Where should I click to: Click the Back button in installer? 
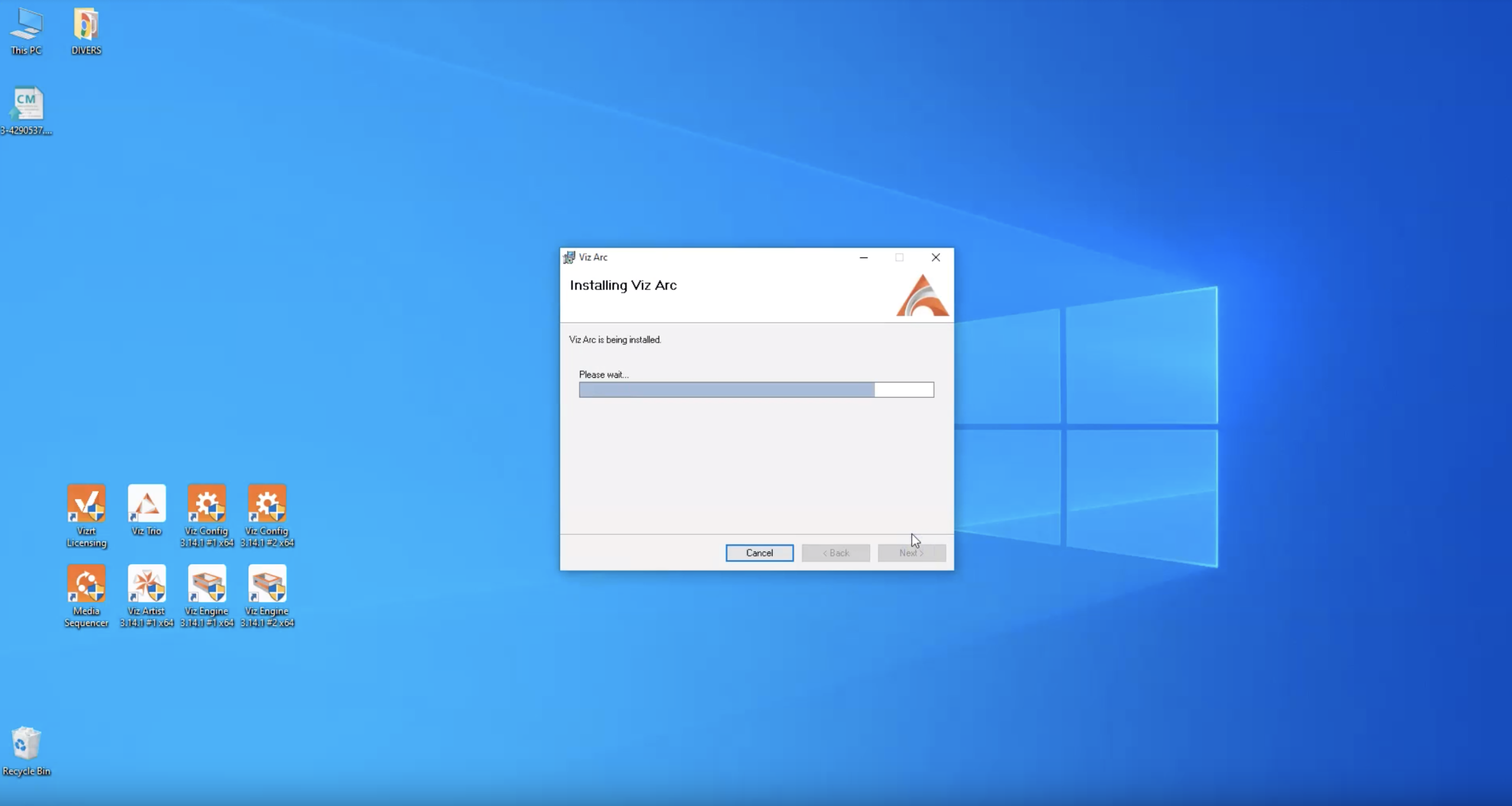[835, 553]
